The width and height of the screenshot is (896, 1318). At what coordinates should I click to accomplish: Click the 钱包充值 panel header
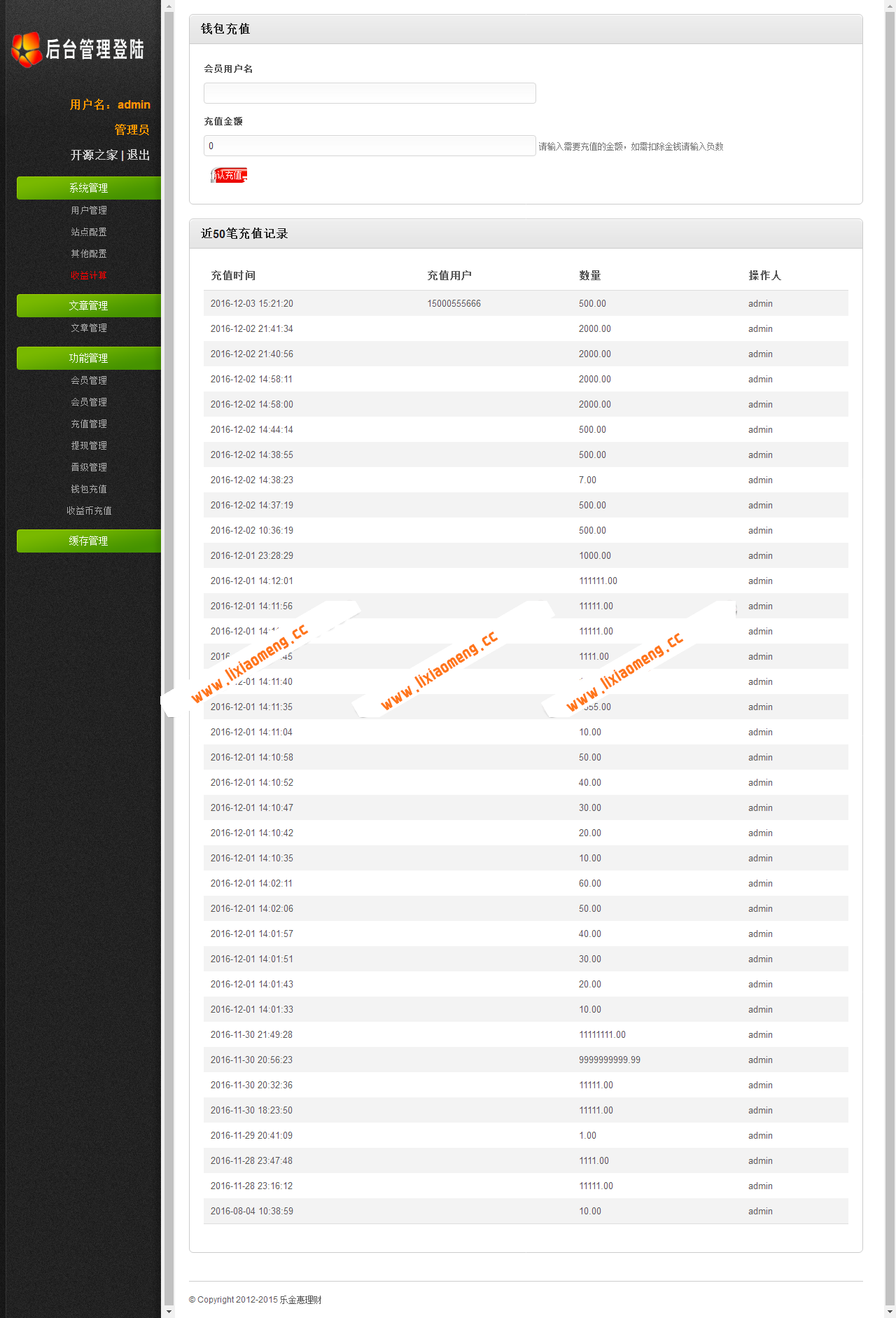tap(526, 29)
